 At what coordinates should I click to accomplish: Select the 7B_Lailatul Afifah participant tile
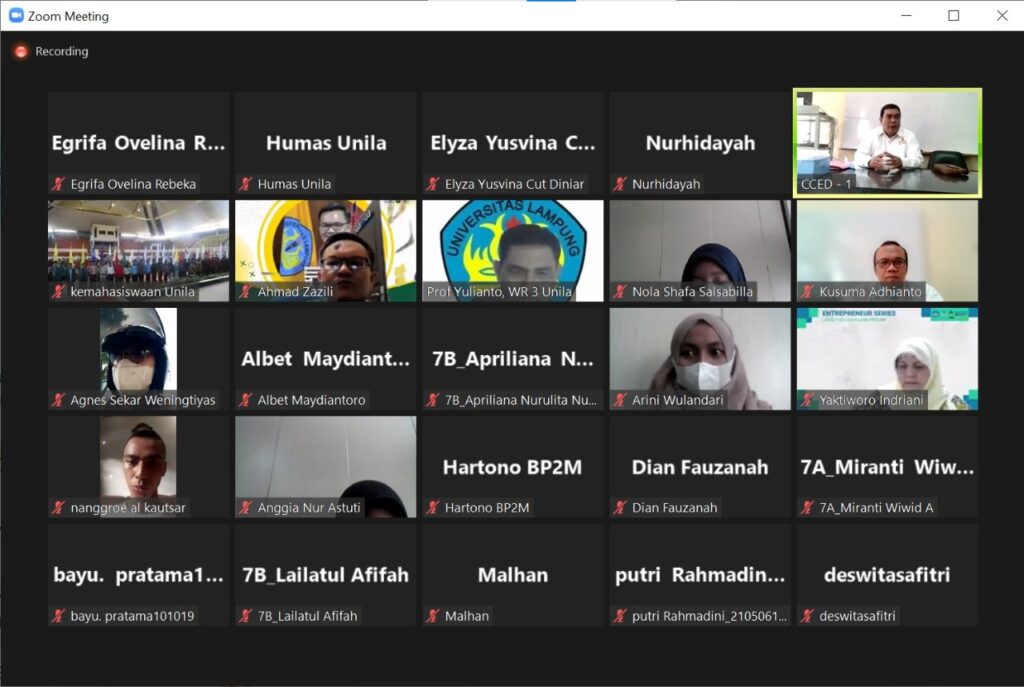click(x=325, y=575)
